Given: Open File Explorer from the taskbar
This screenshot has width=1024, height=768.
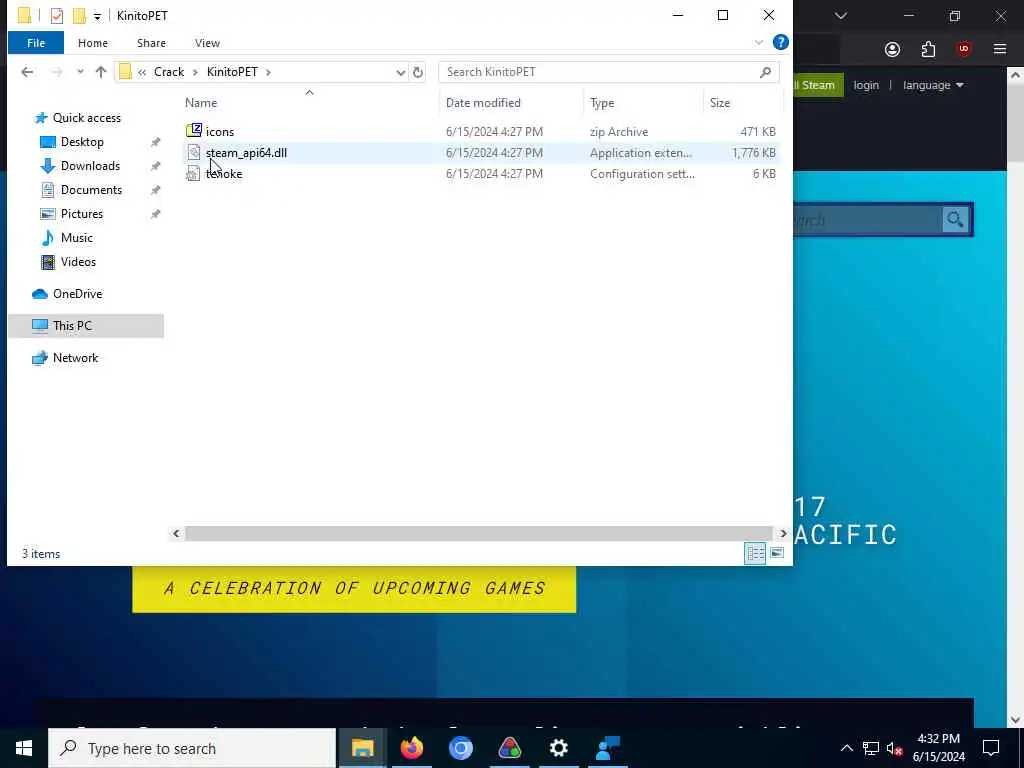Looking at the screenshot, I should (362, 748).
